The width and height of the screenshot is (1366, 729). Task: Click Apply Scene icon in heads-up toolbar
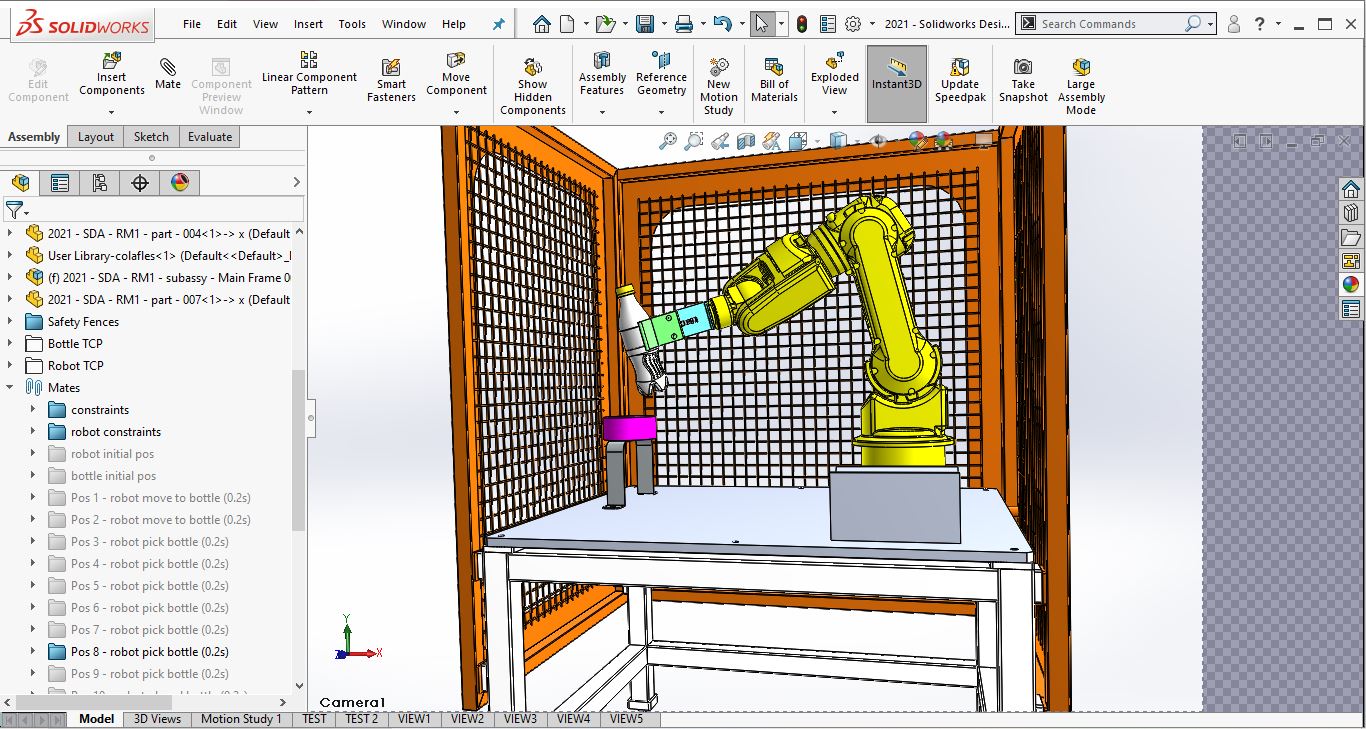coord(942,142)
